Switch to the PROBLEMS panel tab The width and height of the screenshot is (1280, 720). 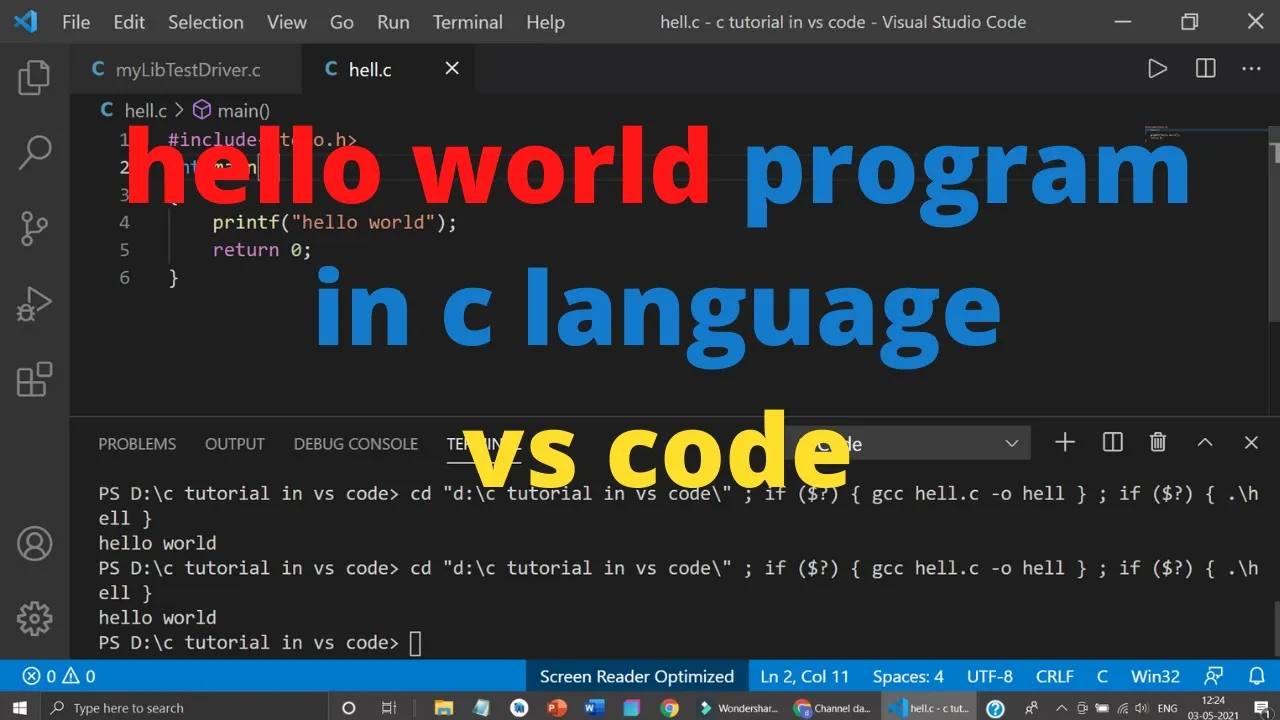coord(137,444)
